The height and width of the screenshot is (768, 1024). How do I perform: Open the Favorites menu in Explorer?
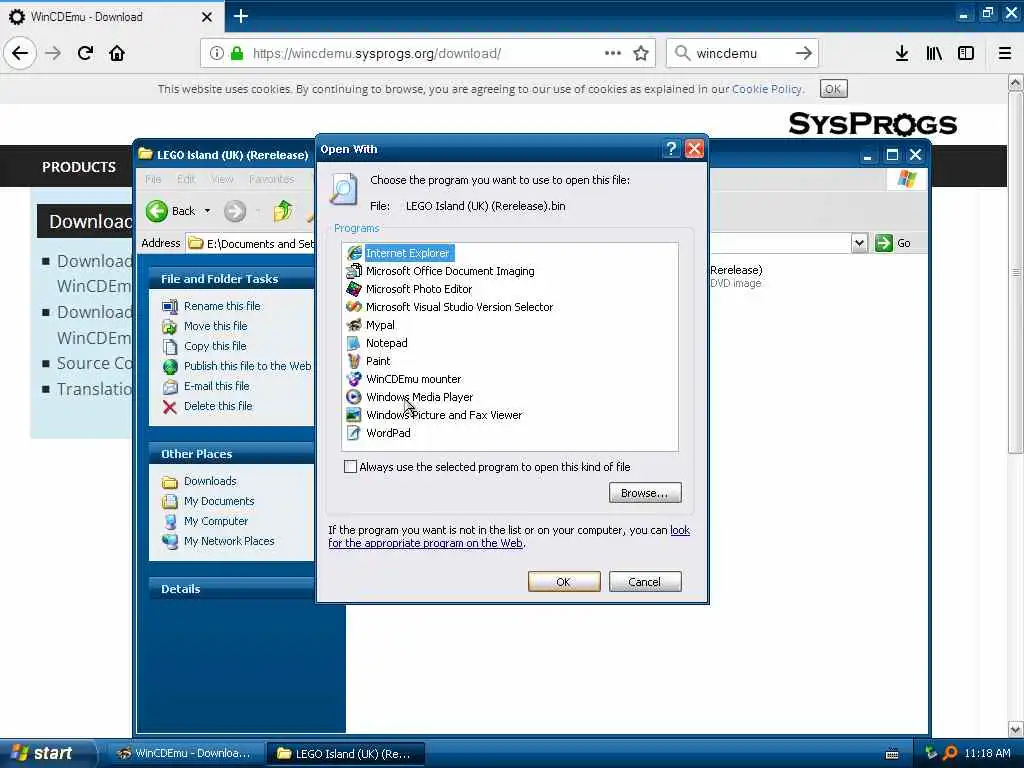coord(271,179)
